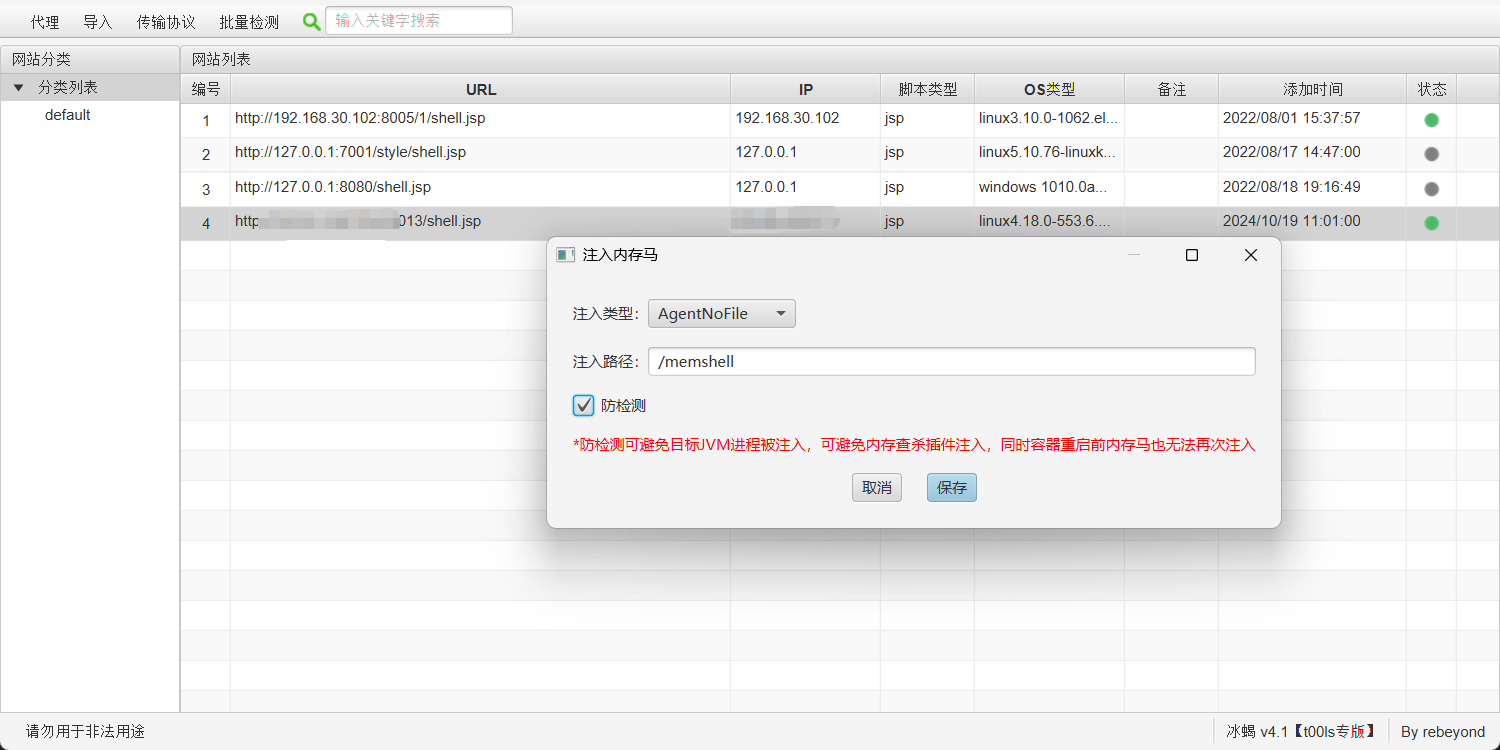Select the default category item
1500x750 pixels.
[x=68, y=115]
